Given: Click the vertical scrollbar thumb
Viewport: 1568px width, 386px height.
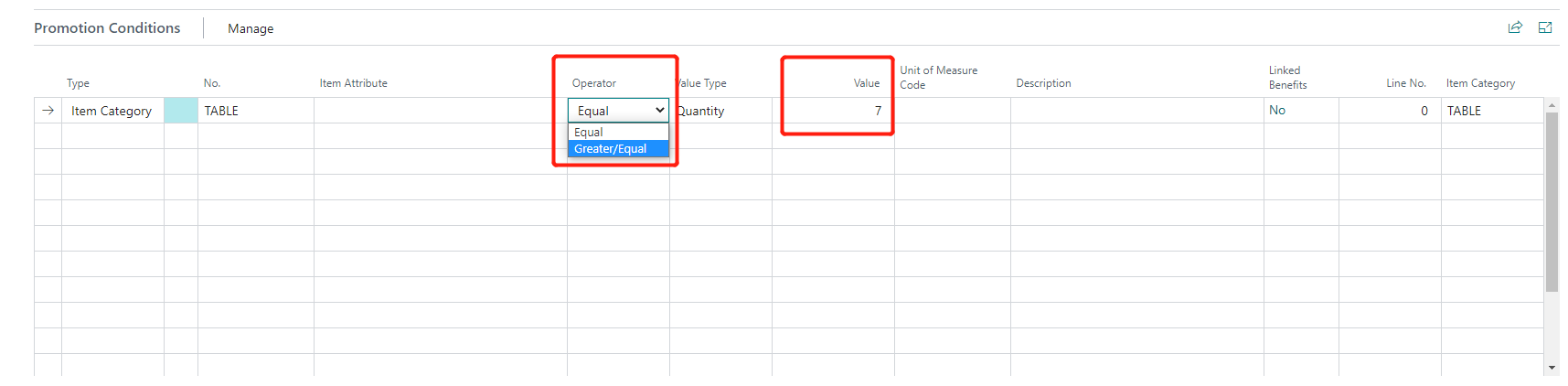Looking at the screenshot, I should coord(1552,202).
